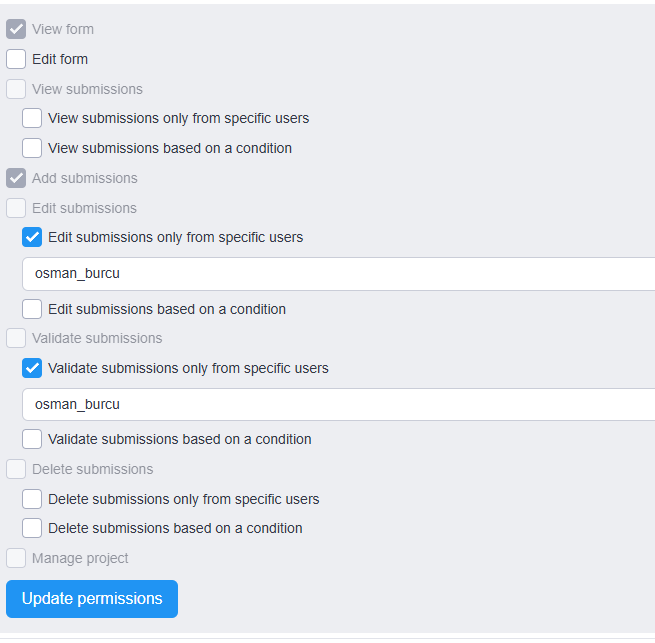Check the Validate submissions checkbox
Image resolution: width=655 pixels, height=643 pixels.
pos(16,338)
